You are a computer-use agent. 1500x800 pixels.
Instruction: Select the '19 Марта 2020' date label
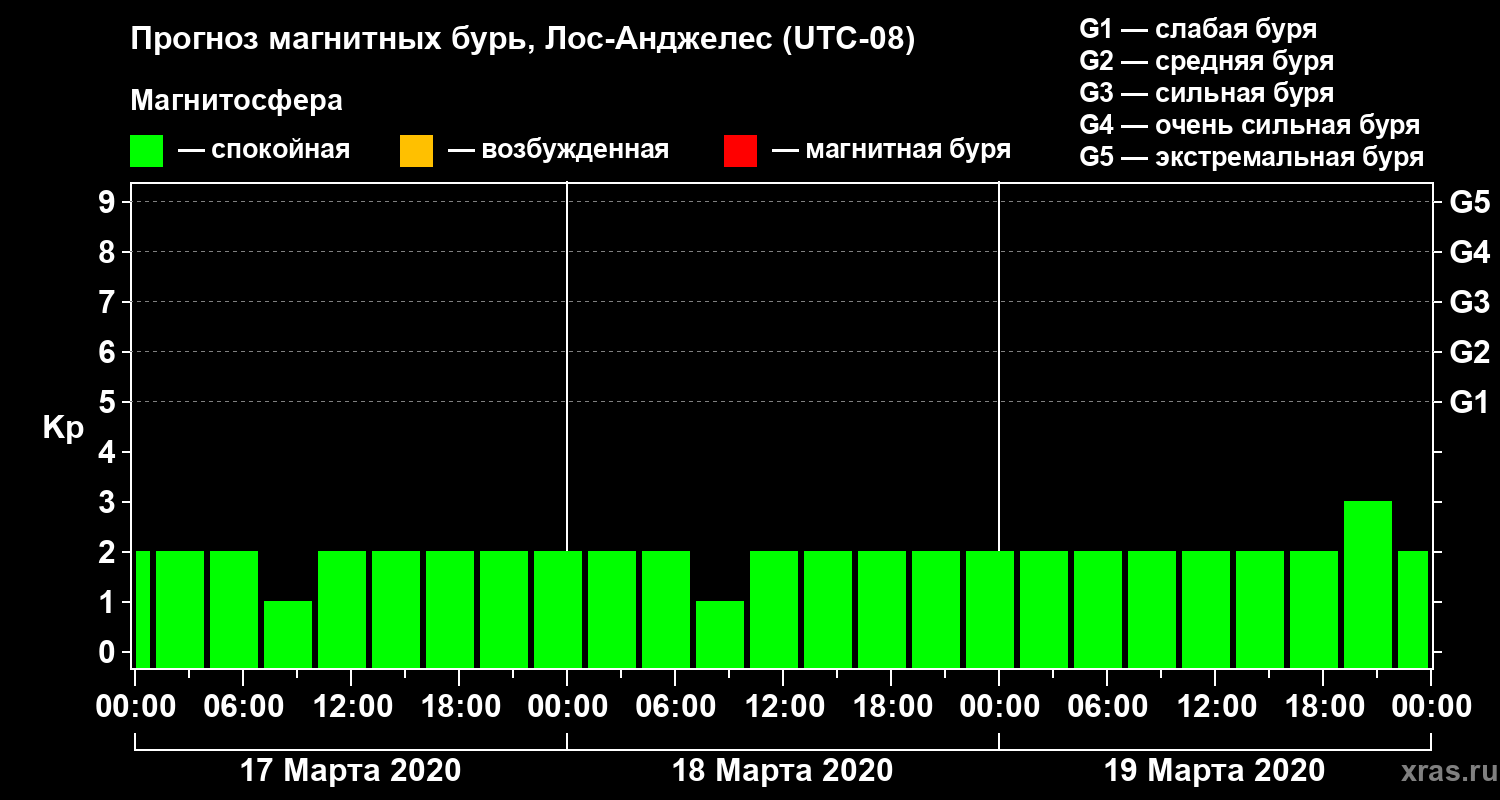point(1215,771)
